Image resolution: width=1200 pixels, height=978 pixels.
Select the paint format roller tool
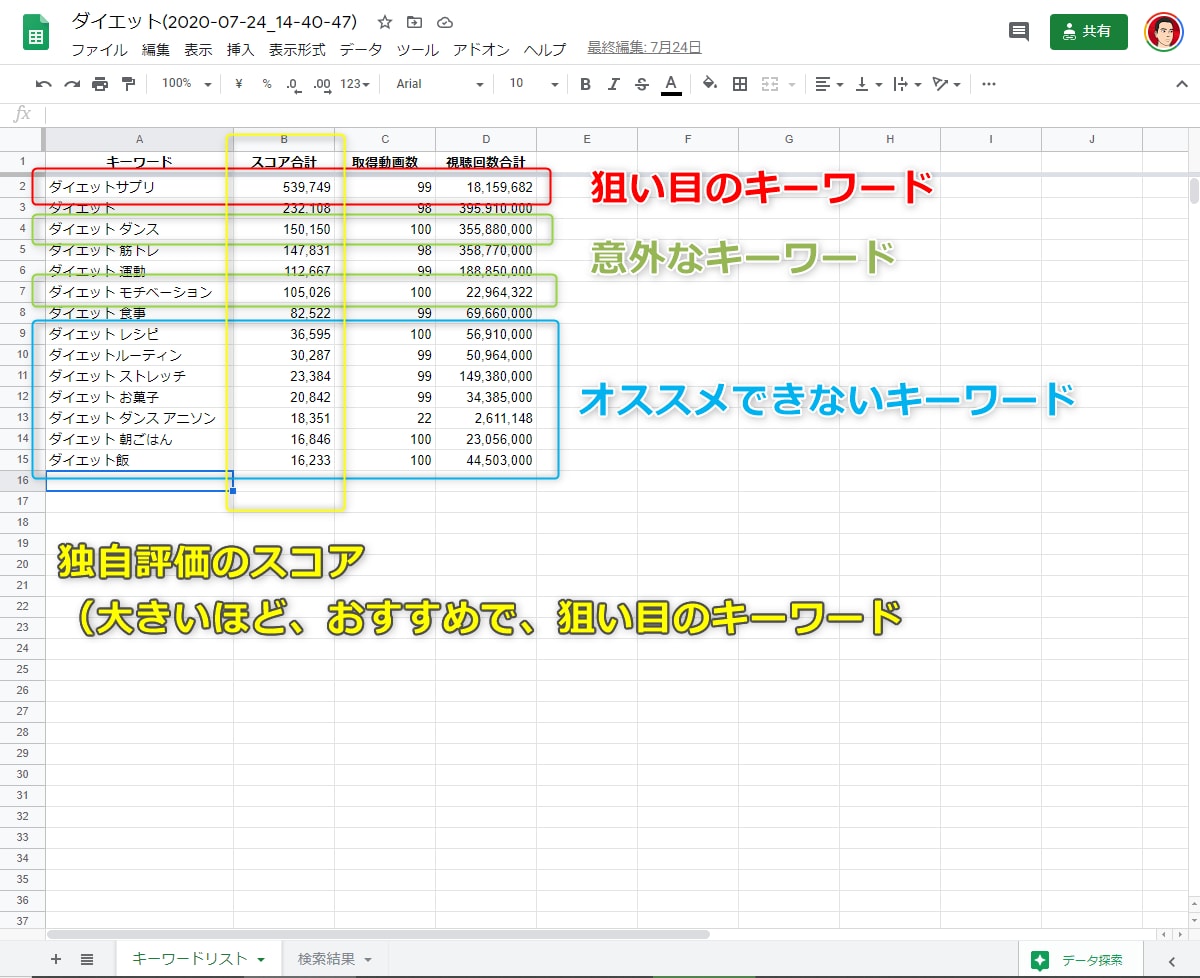coord(128,84)
